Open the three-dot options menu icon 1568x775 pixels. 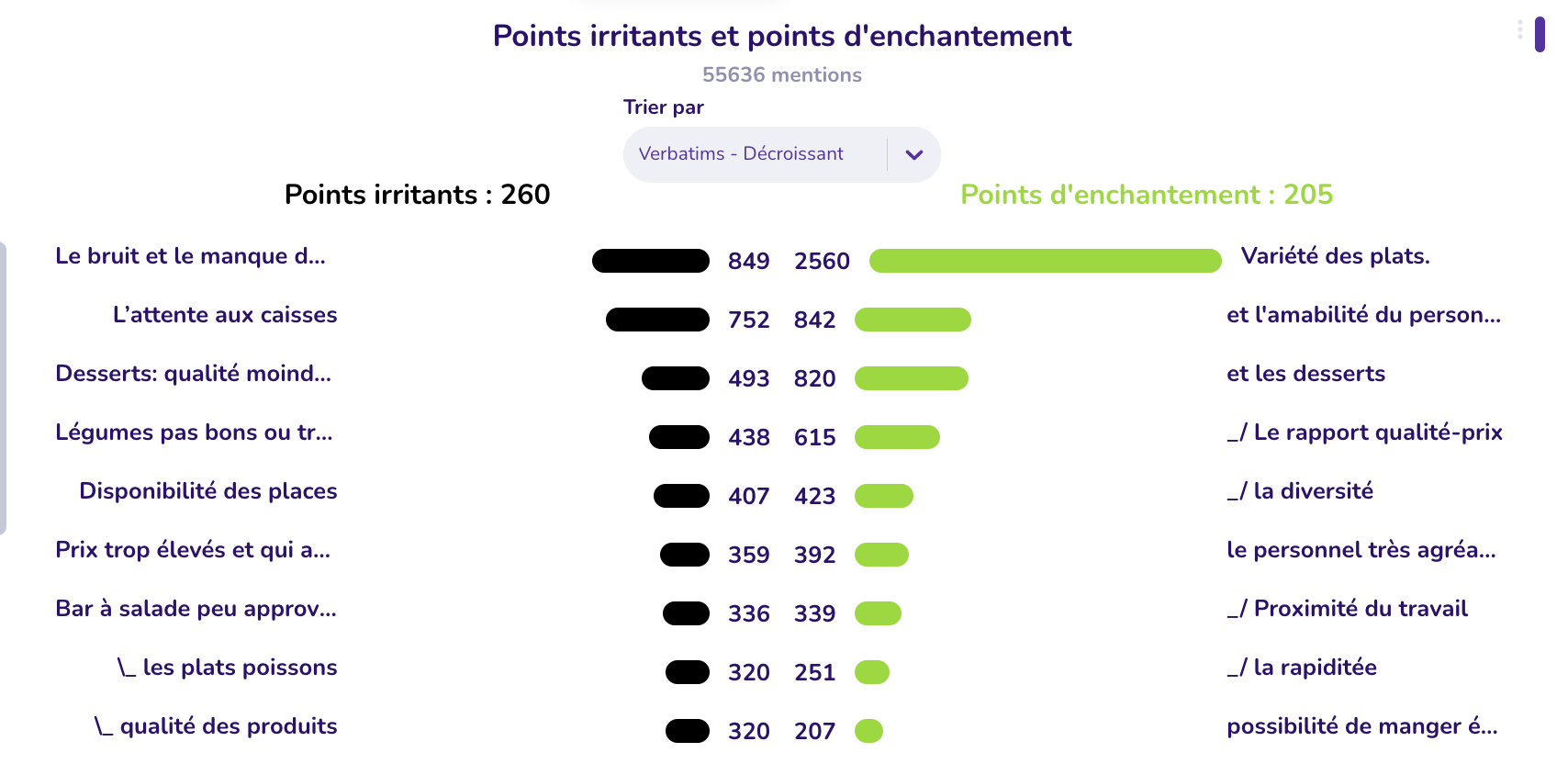click(1520, 30)
